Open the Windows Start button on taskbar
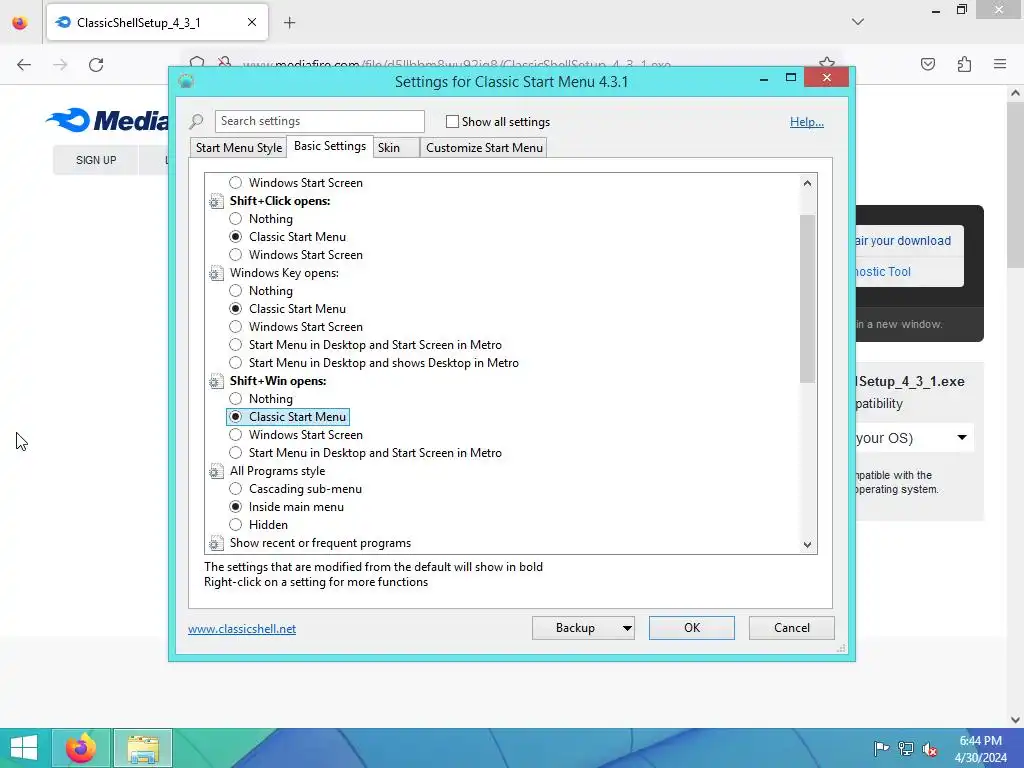The image size is (1024, 768). coord(24,748)
